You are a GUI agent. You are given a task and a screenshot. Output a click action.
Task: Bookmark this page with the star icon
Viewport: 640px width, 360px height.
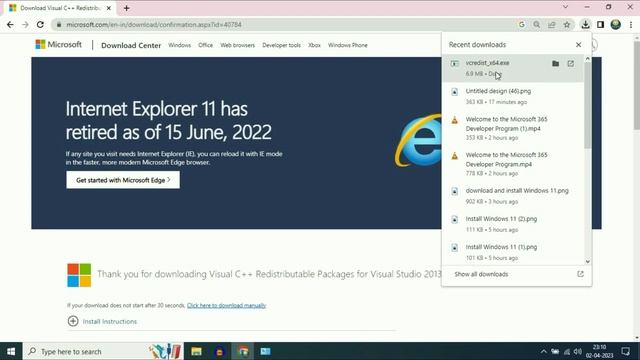[x=567, y=24]
